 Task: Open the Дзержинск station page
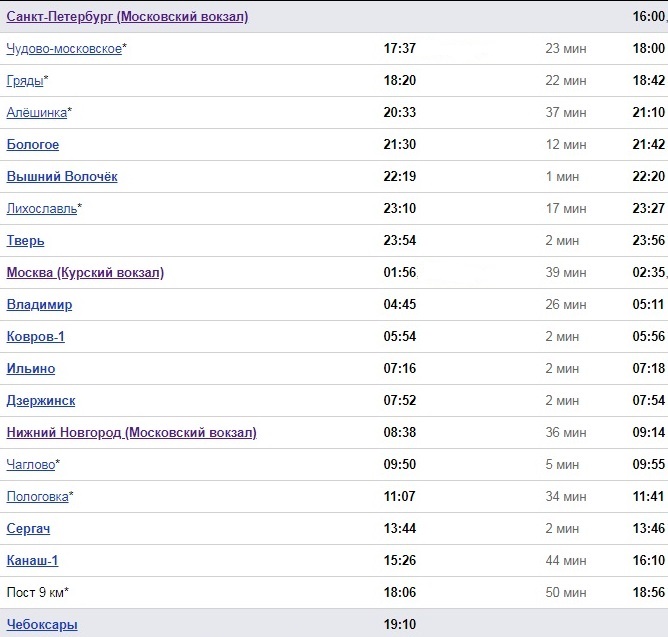pyautogui.click(x=41, y=401)
